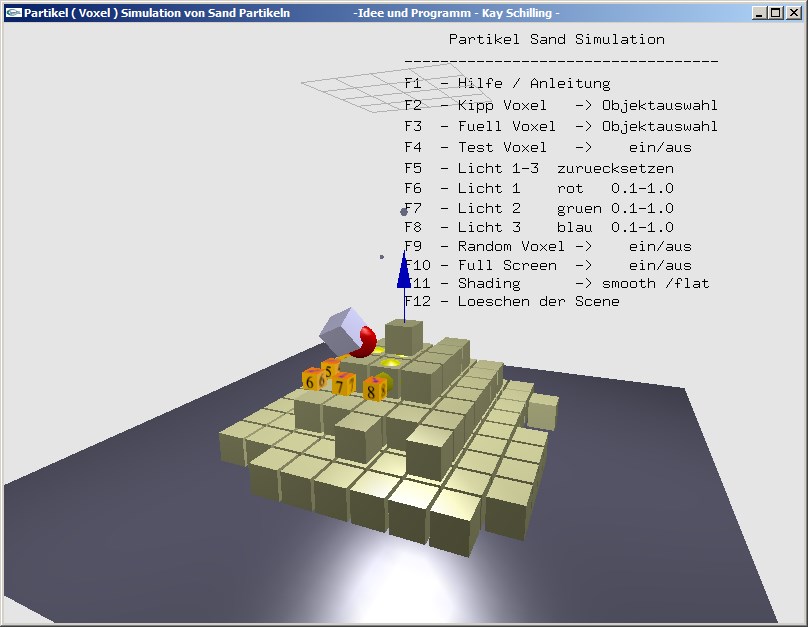The height and width of the screenshot is (627, 808).
Task: Select the orange cube numbered 7
Action: (343, 384)
